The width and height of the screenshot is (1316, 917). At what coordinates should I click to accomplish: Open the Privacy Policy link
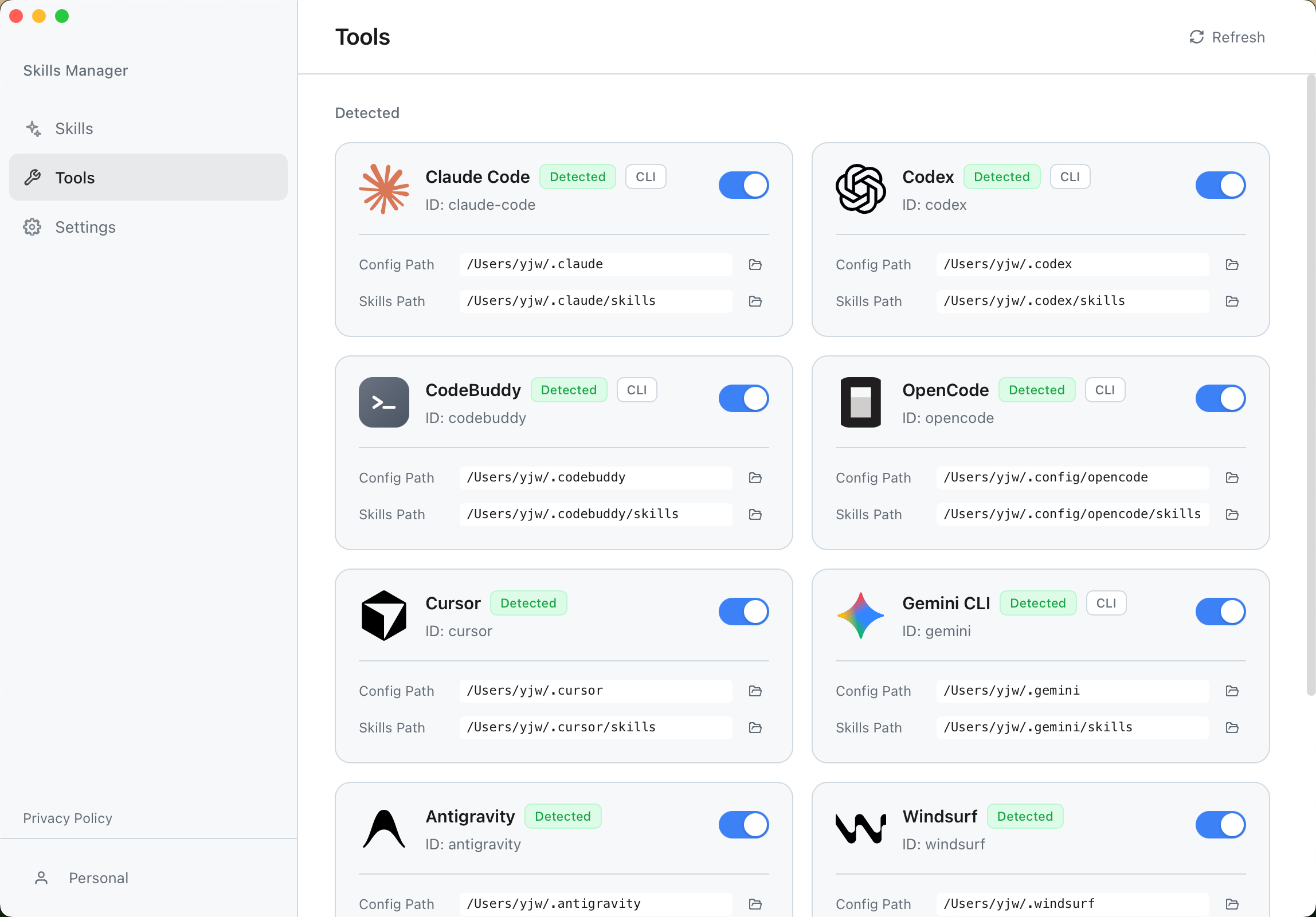(68, 818)
